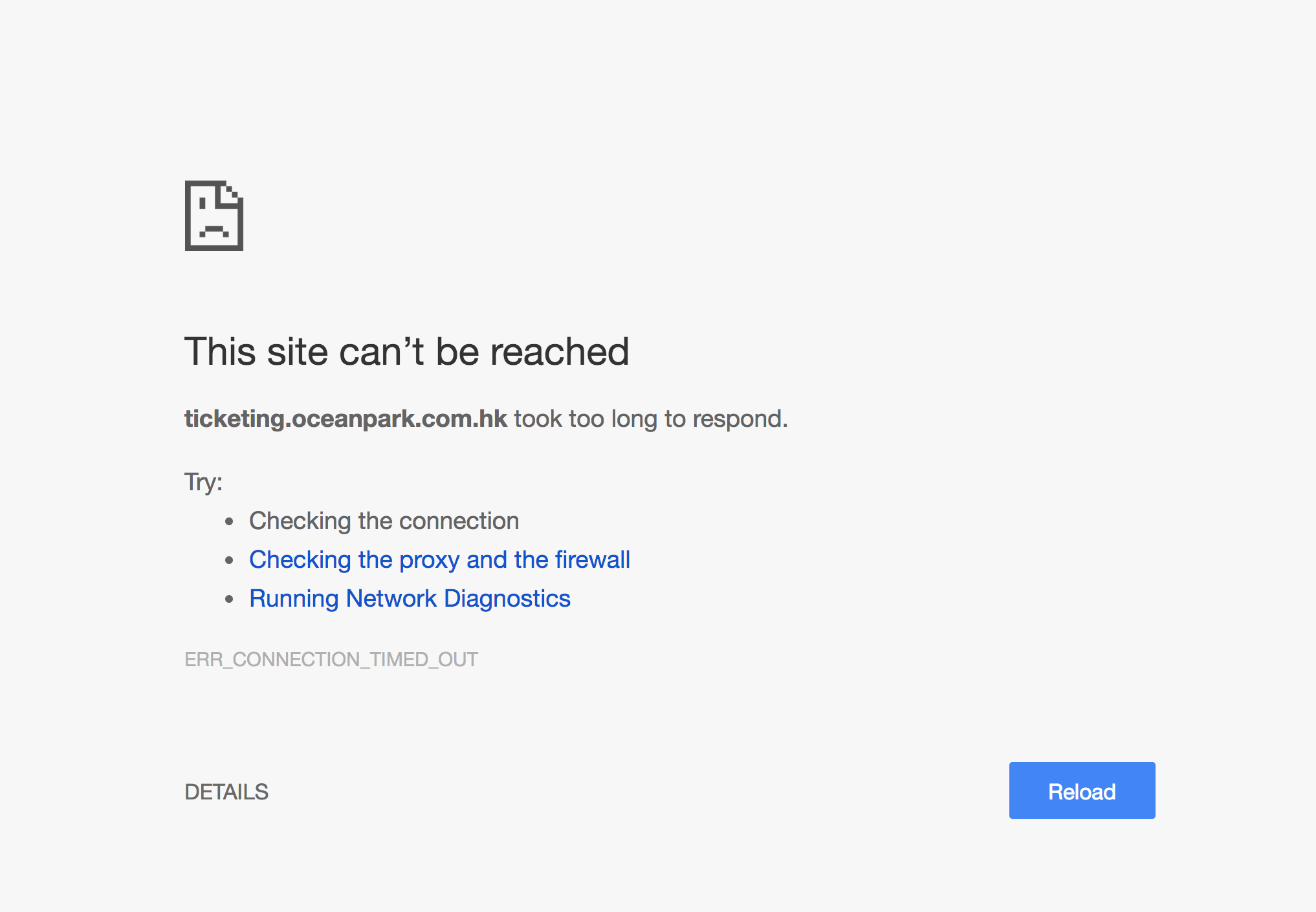Click the took too long to respond text
This screenshot has height=912, width=1316.
(651, 418)
